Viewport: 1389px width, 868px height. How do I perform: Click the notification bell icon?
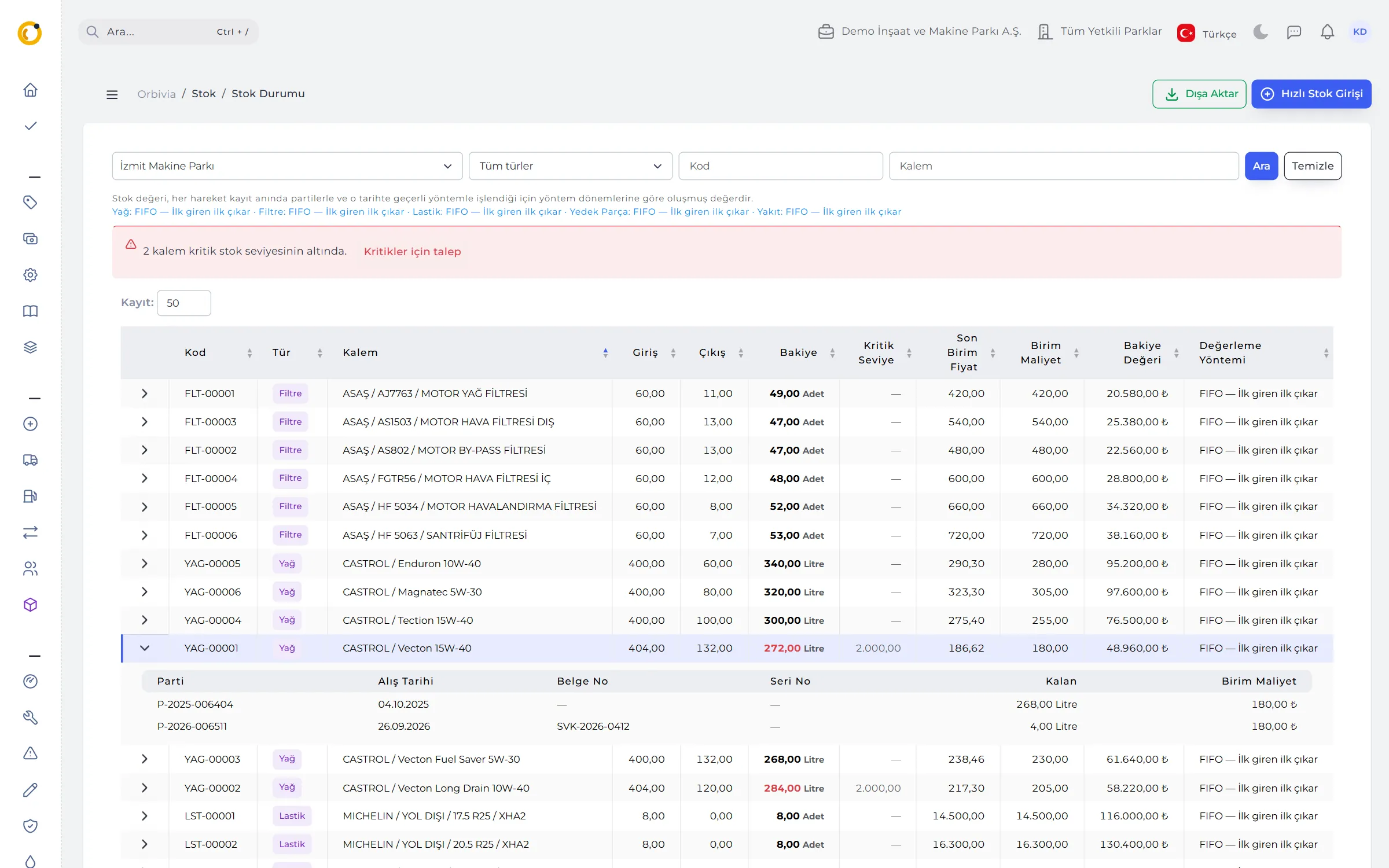tap(1327, 32)
